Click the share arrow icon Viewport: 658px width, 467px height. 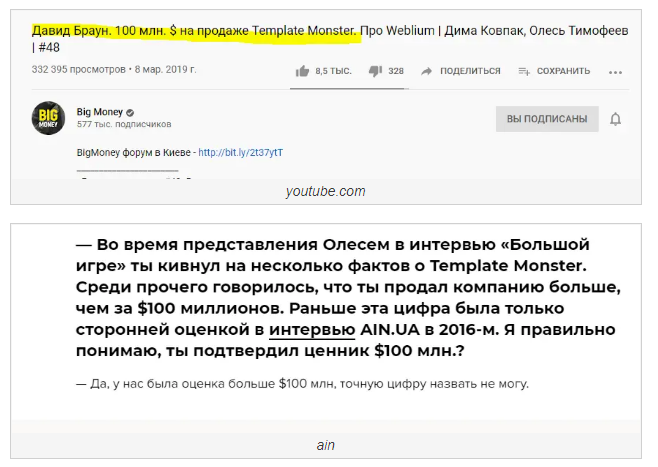tap(427, 71)
